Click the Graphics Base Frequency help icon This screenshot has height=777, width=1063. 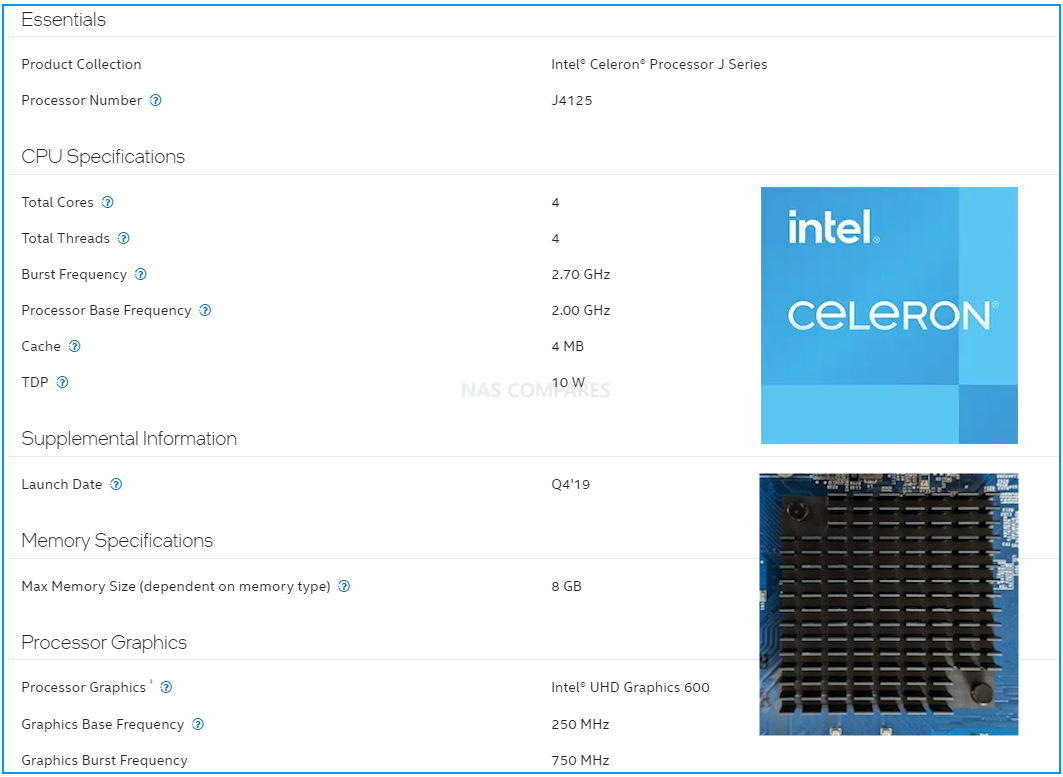[198, 724]
